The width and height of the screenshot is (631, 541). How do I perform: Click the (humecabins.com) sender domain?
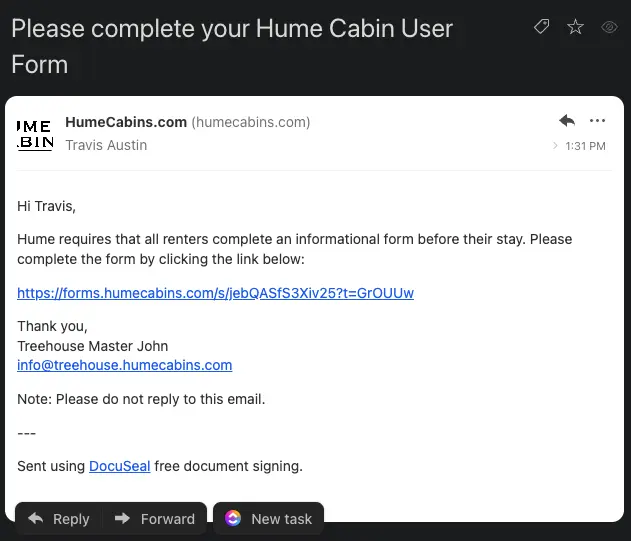tap(251, 122)
